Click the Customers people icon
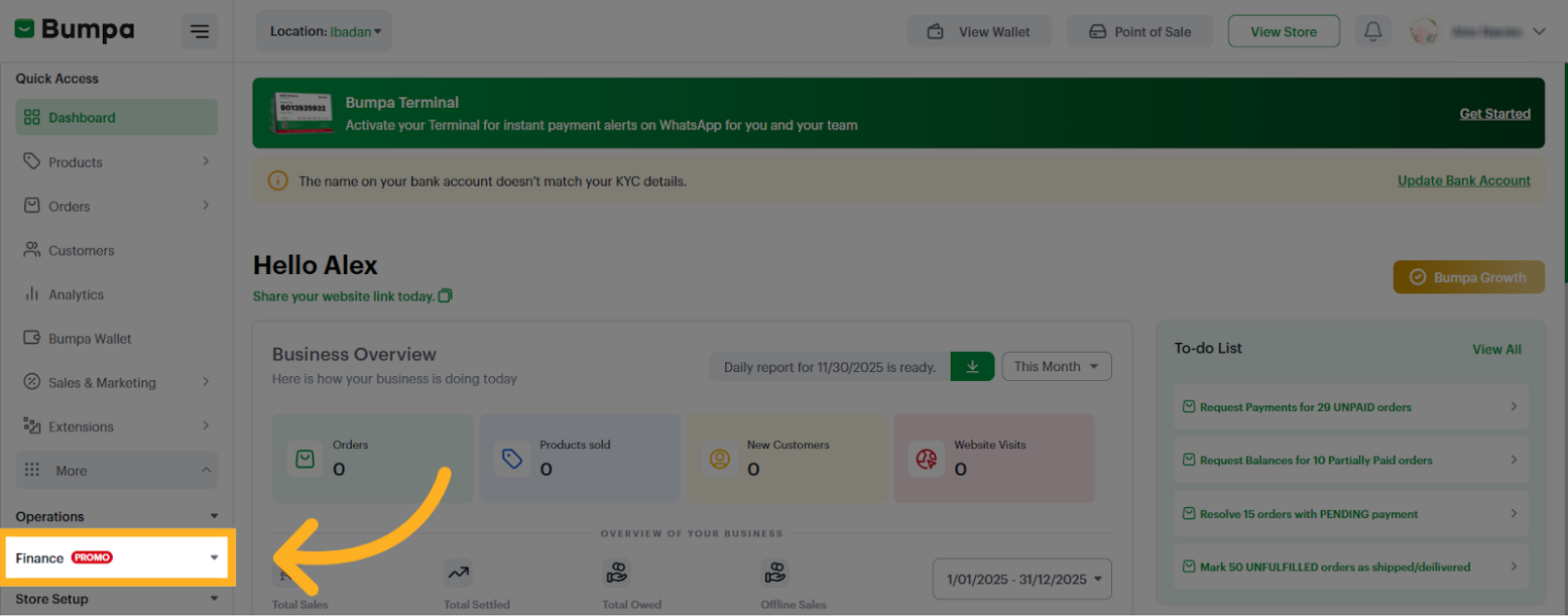Screen dimensions: 1568x616 [x=32, y=250]
